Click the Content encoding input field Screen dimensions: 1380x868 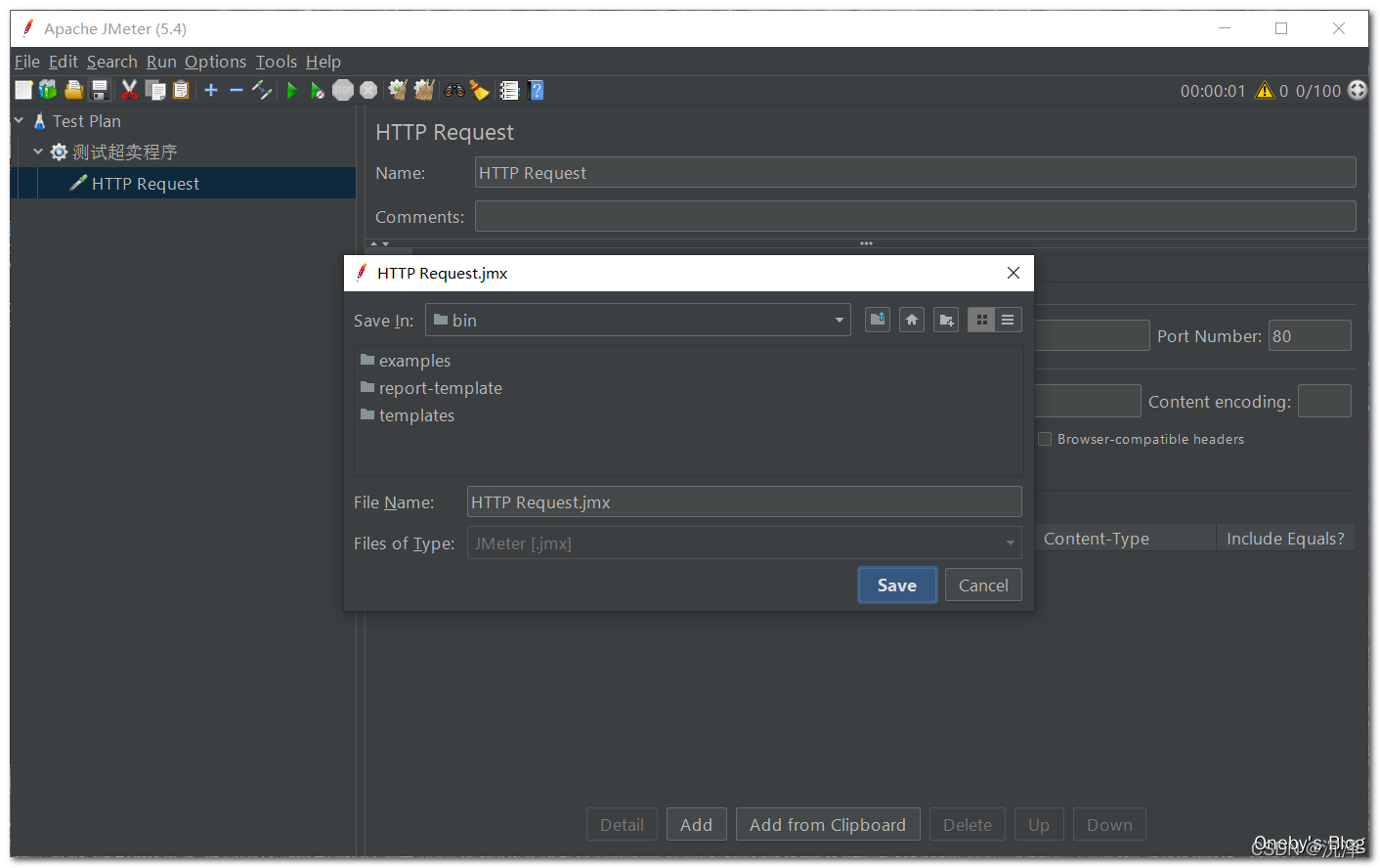coord(1324,401)
